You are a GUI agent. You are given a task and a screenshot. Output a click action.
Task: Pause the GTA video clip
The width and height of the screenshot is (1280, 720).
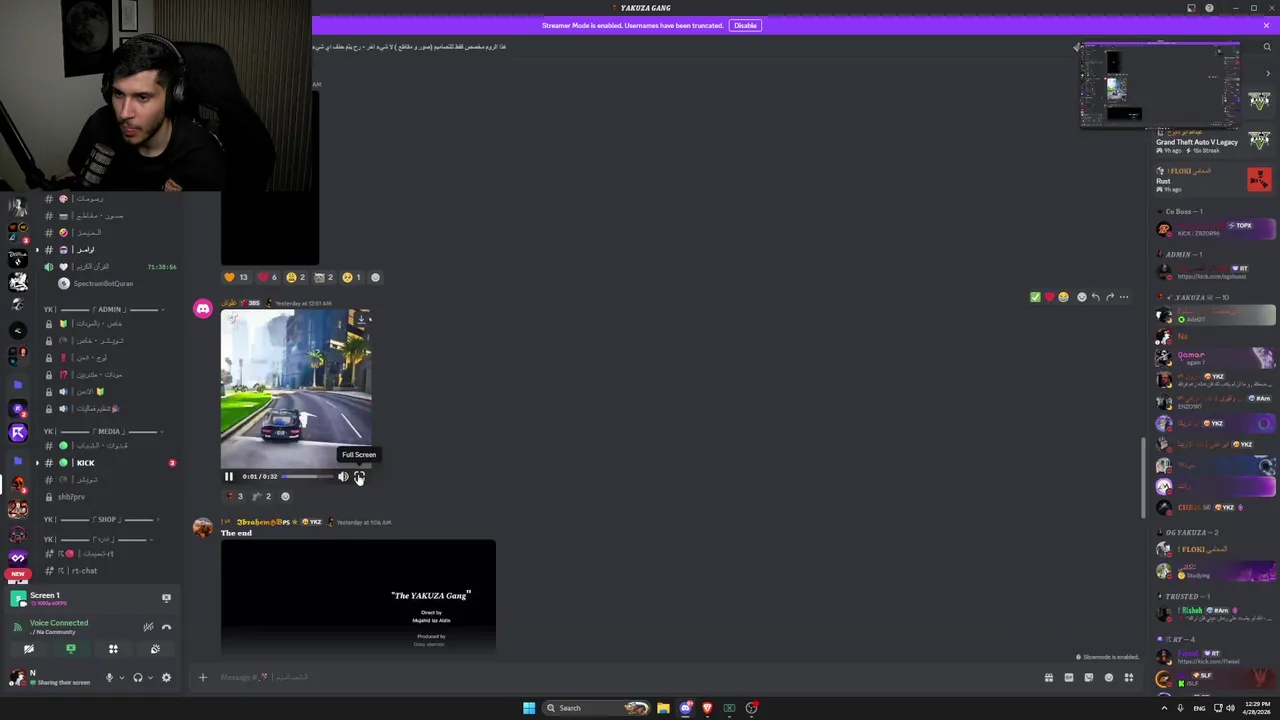229,477
